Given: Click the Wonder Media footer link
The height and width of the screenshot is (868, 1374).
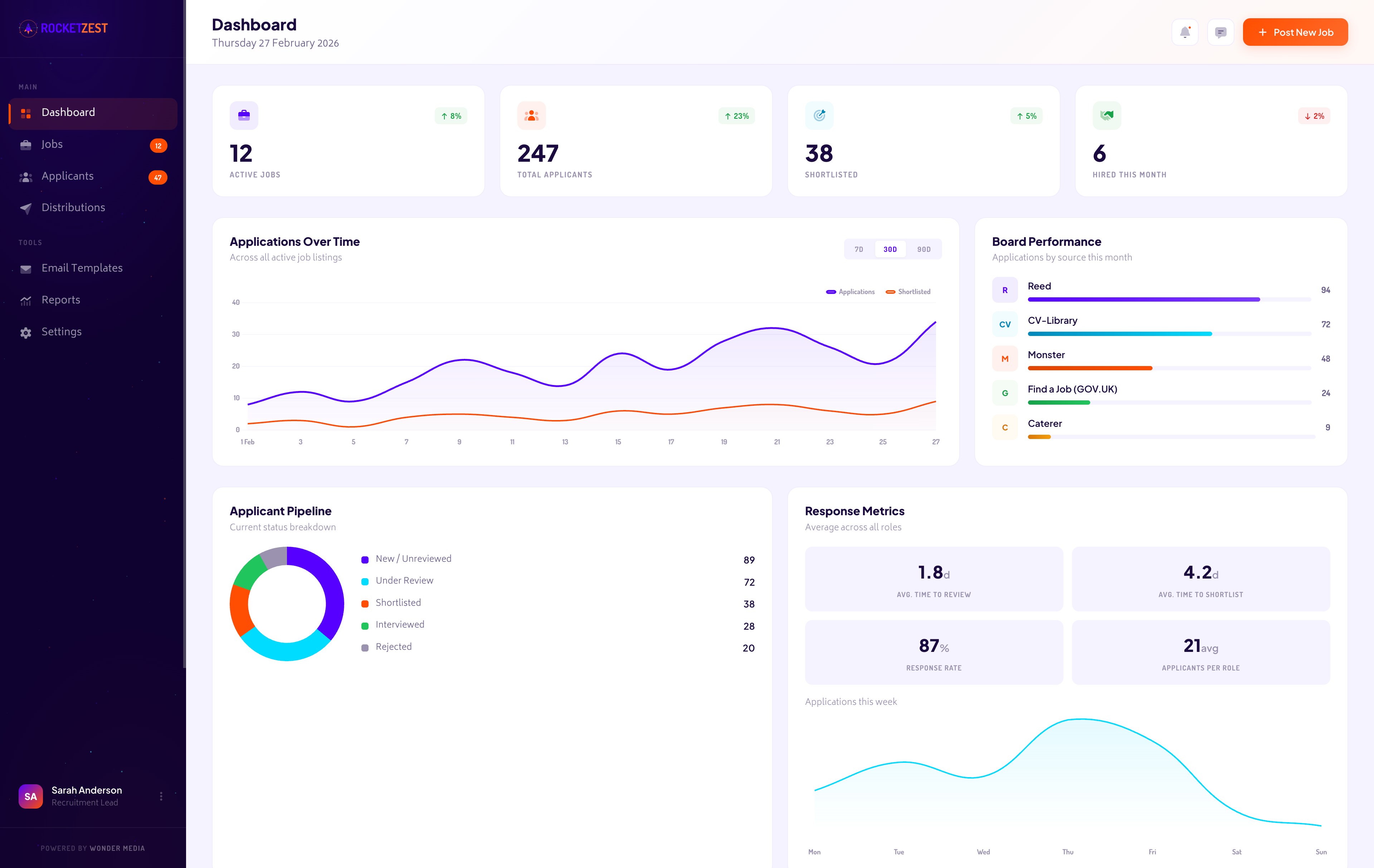Looking at the screenshot, I should coord(117,848).
